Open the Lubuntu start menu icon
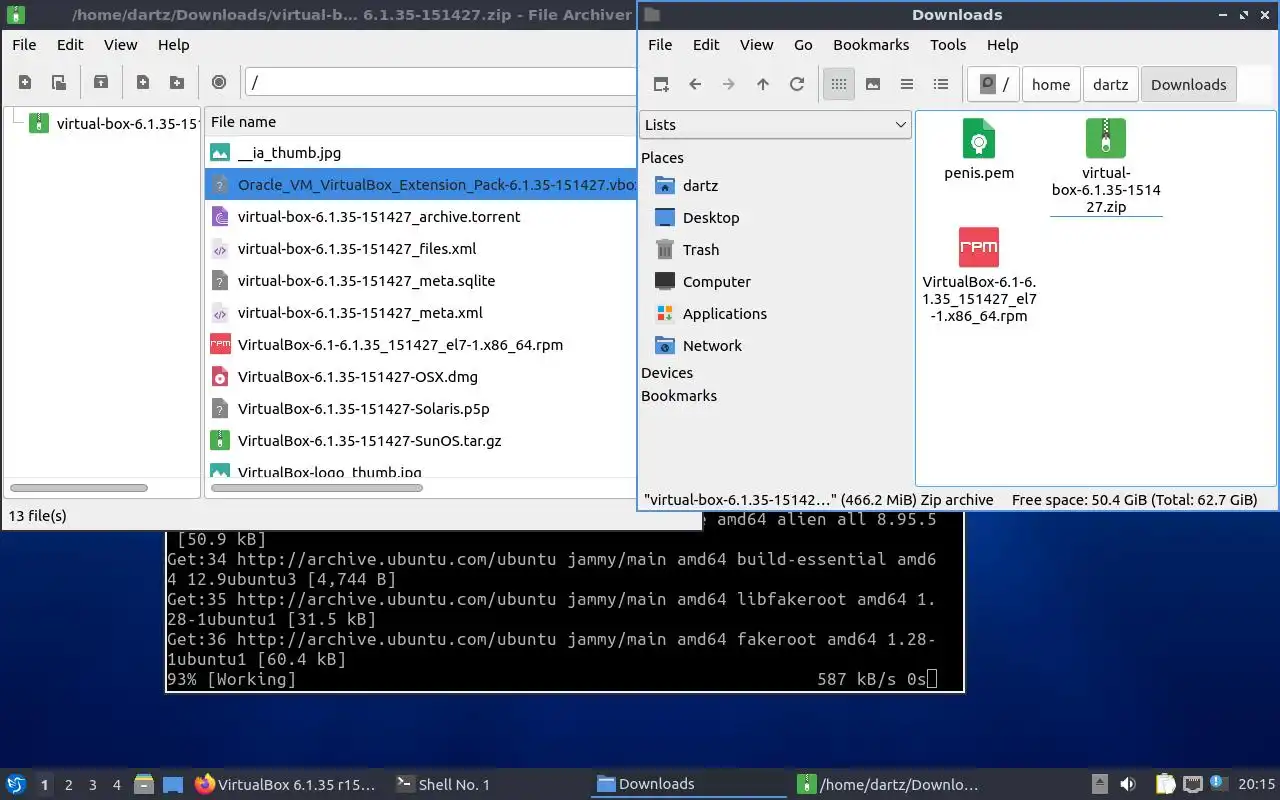The width and height of the screenshot is (1280, 800). coord(16,785)
